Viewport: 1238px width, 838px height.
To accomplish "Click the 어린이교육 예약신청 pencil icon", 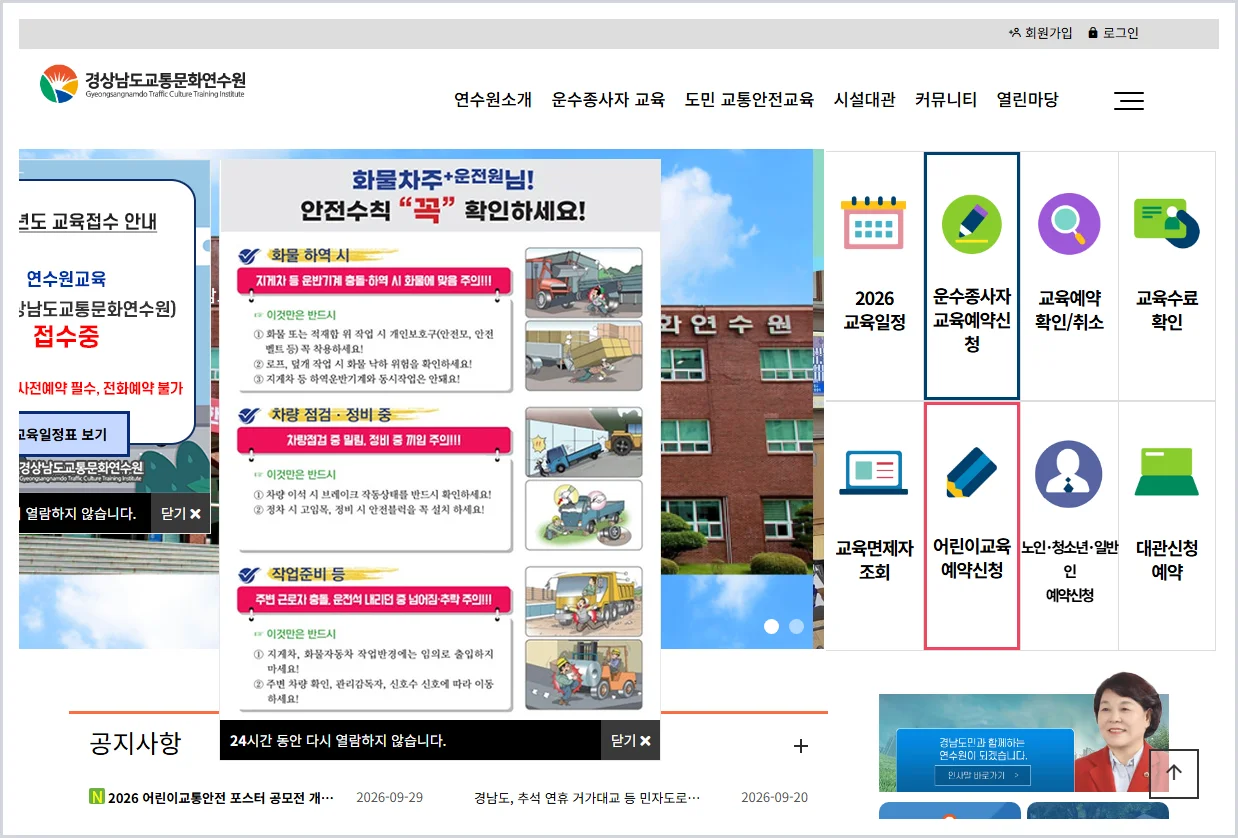I will (x=971, y=472).
